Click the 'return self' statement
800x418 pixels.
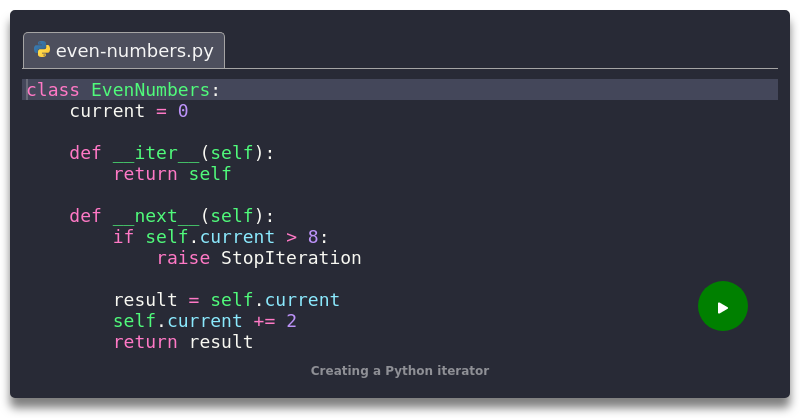tap(172, 174)
